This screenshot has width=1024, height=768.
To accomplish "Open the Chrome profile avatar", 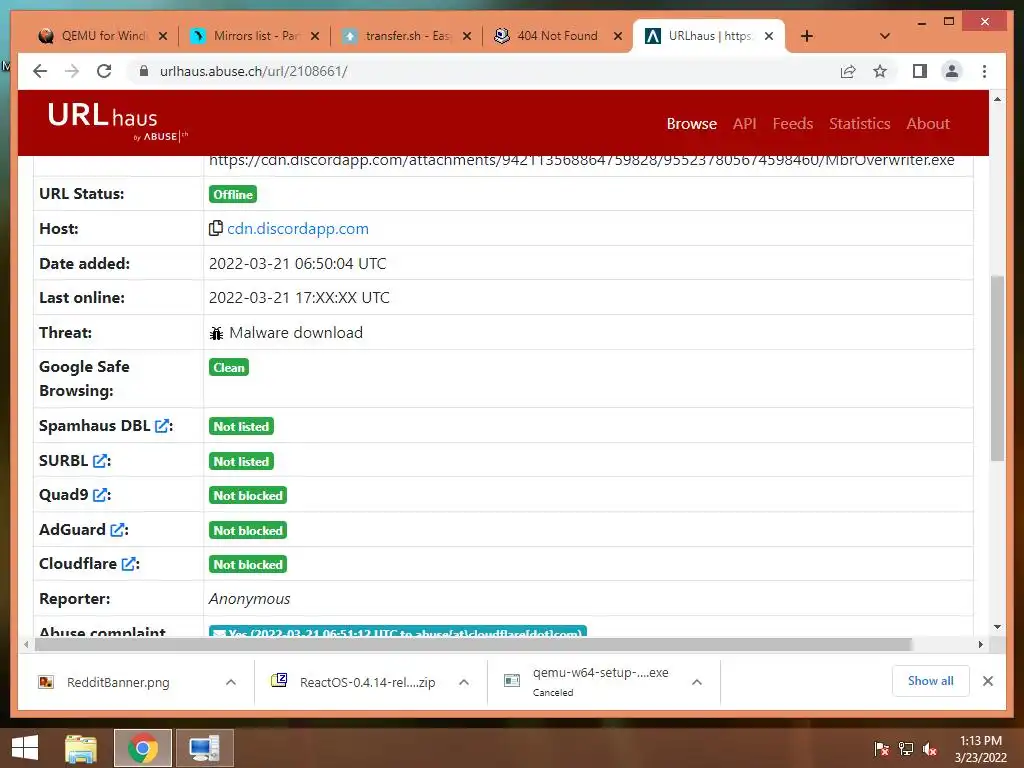I will tap(952, 71).
